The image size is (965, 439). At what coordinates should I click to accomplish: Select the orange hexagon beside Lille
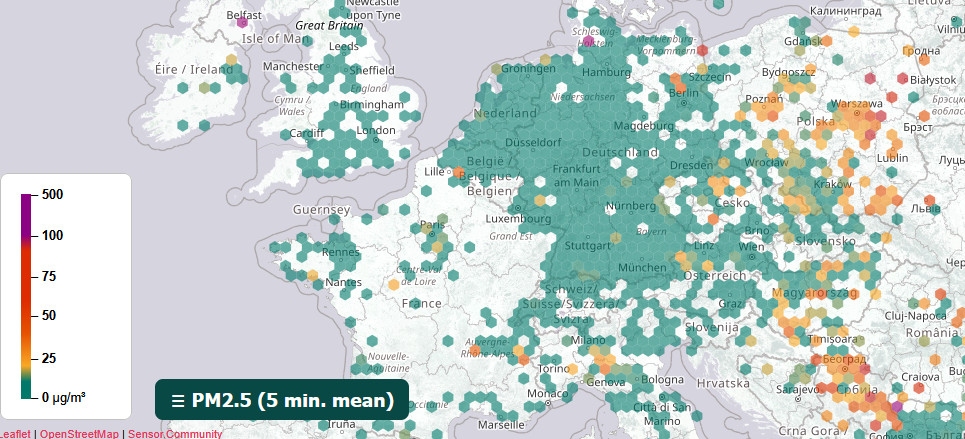point(459,173)
